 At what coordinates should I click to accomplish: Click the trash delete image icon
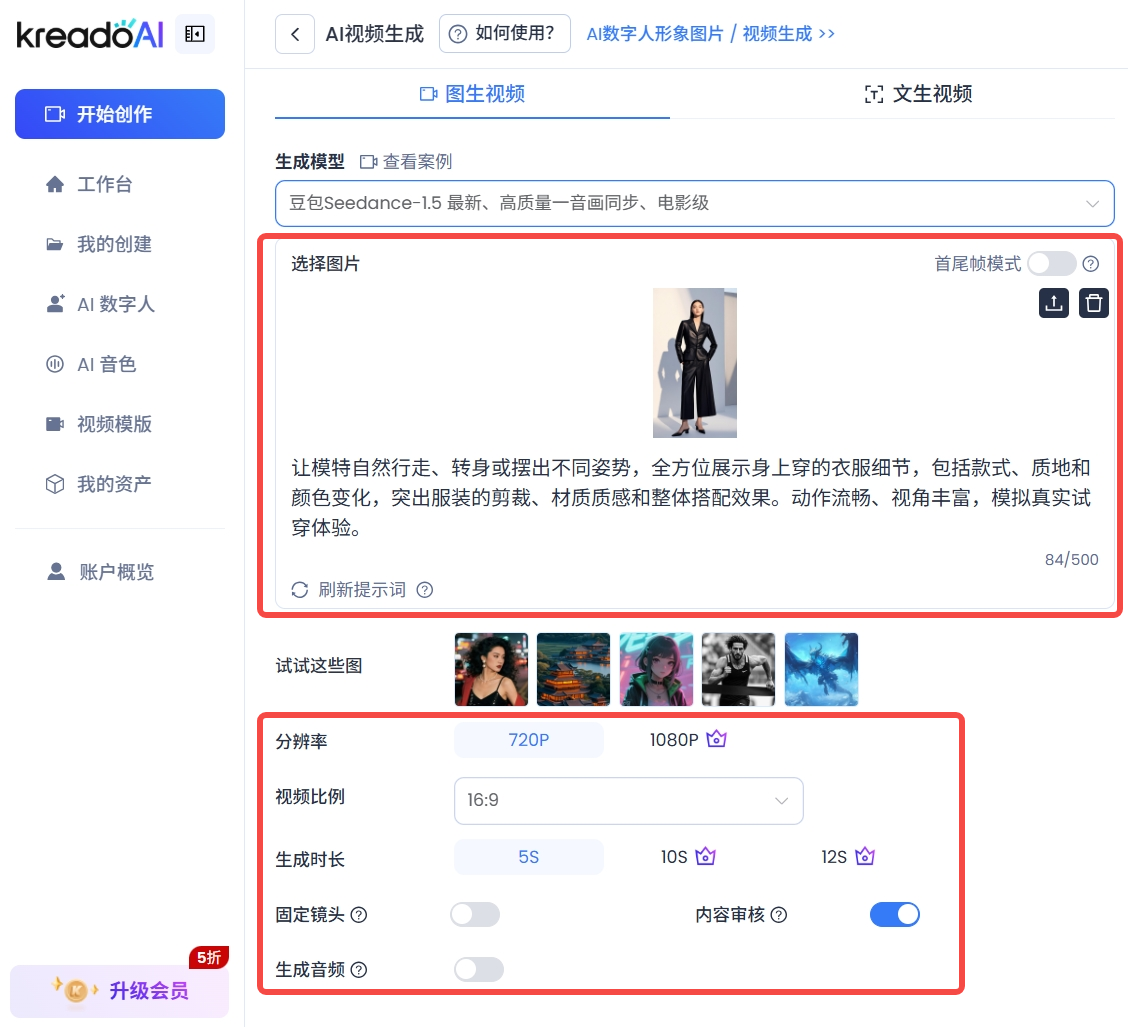tap(1094, 303)
